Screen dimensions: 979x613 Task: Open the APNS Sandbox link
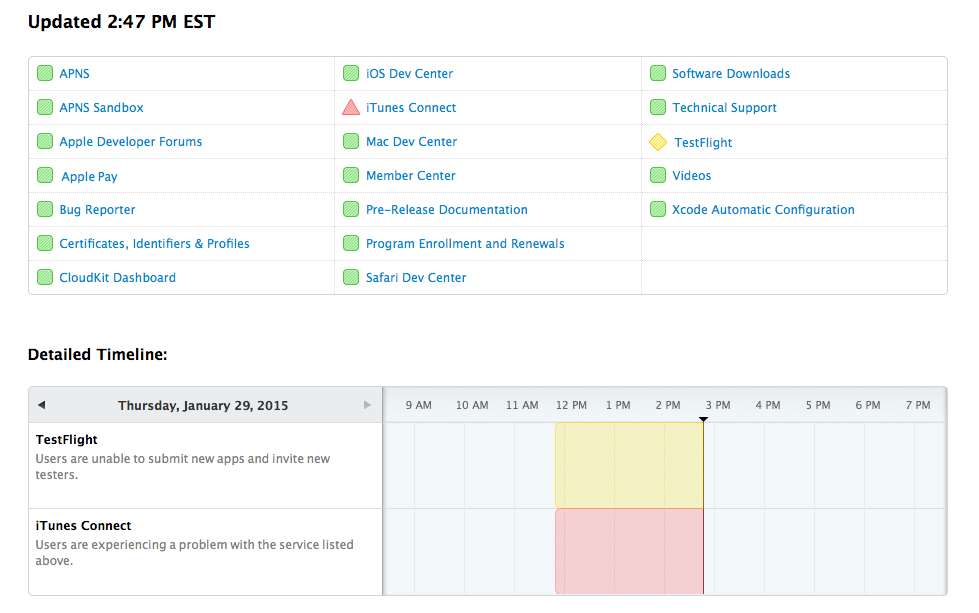click(x=101, y=107)
